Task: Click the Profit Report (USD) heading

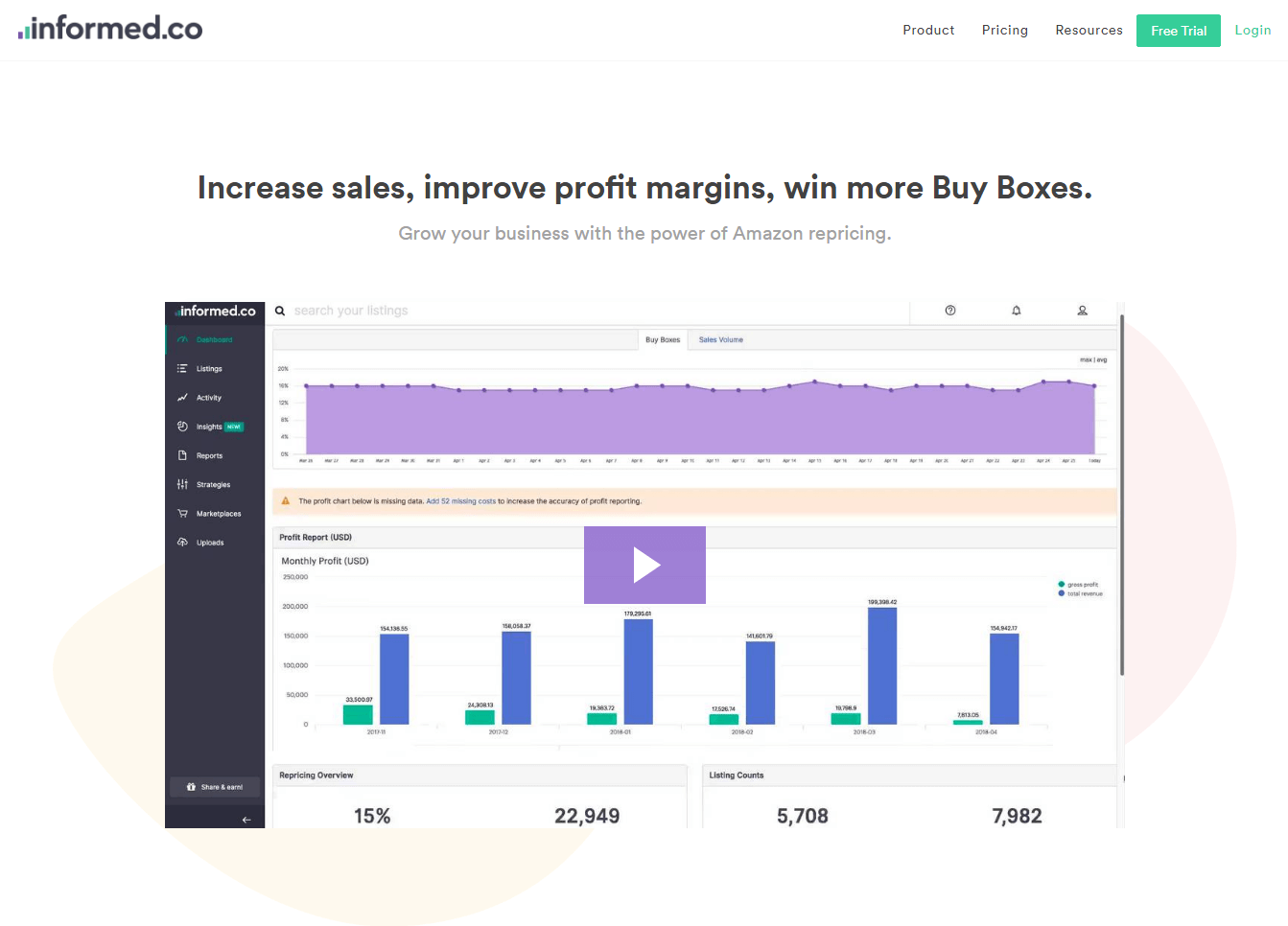Action: 316,538
